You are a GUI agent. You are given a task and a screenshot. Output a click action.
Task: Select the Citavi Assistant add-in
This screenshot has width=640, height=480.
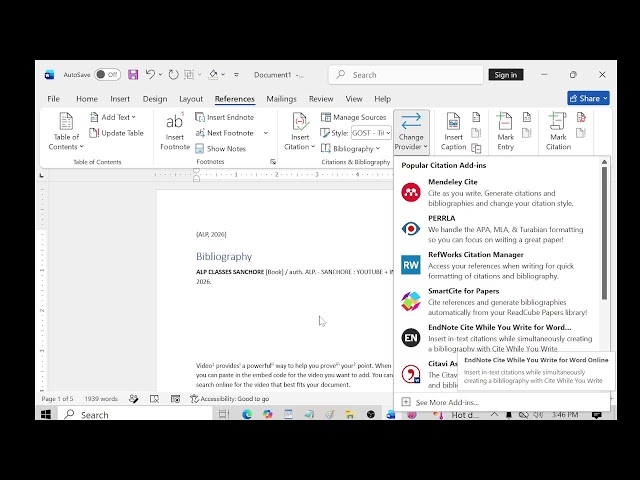427,374
